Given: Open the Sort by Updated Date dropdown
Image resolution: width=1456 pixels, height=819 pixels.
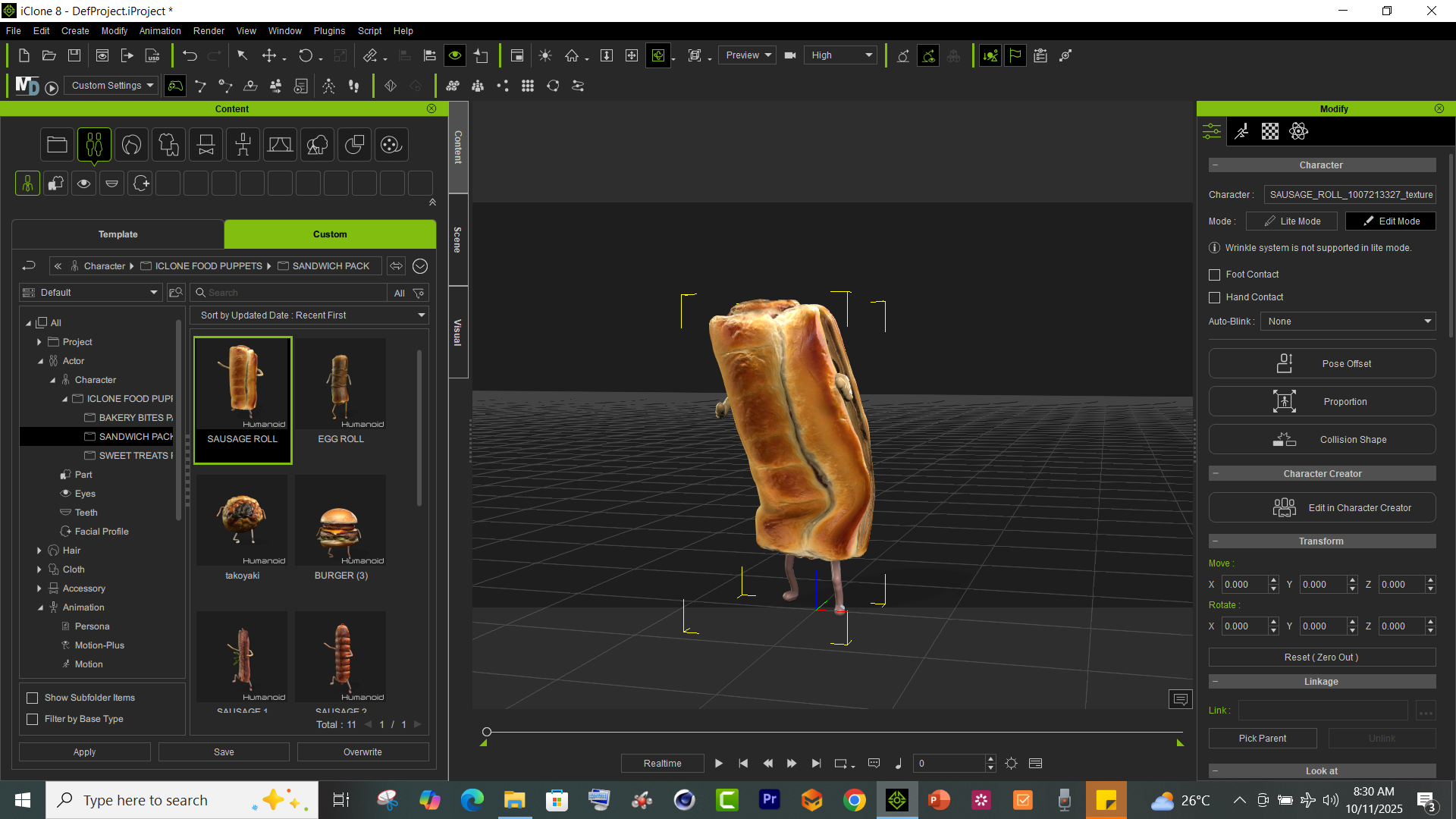Looking at the screenshot, I should (x=310, y=315).
